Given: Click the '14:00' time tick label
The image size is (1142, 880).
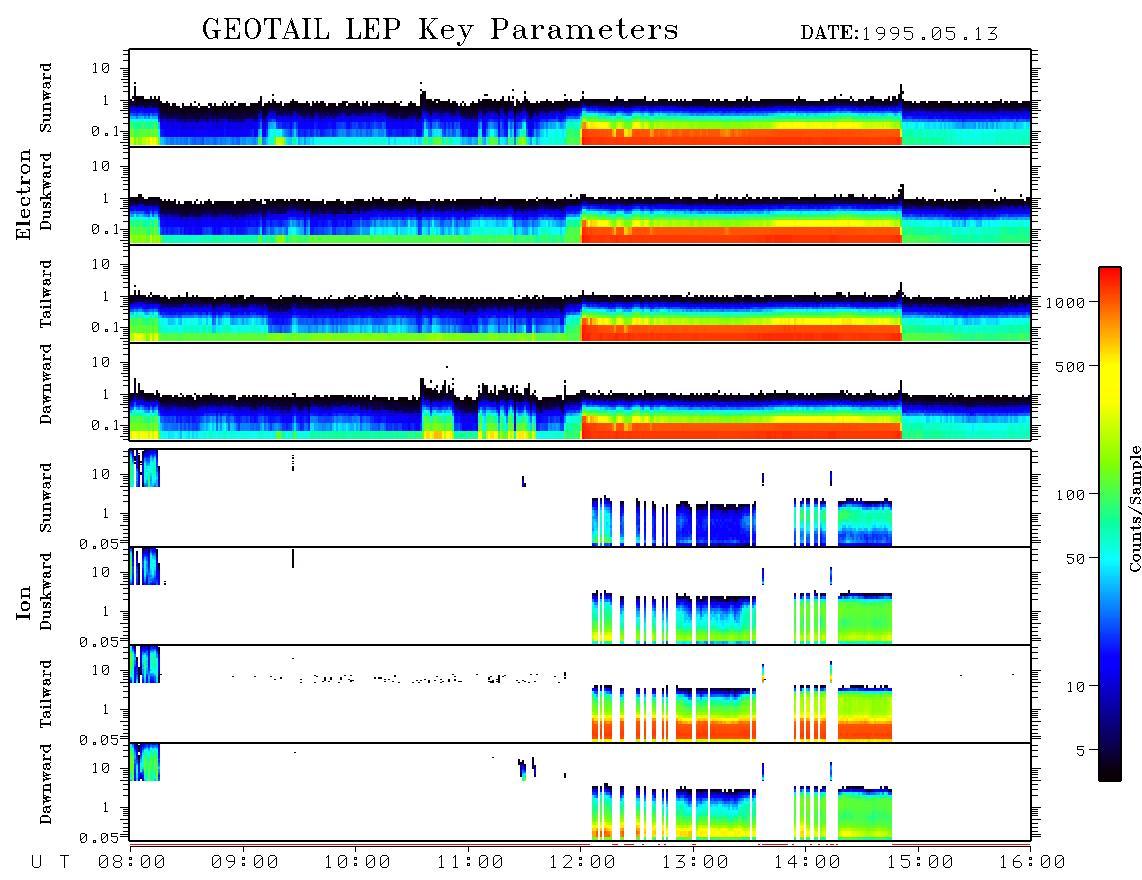Looking at the screenshot, I should point(807,862).
